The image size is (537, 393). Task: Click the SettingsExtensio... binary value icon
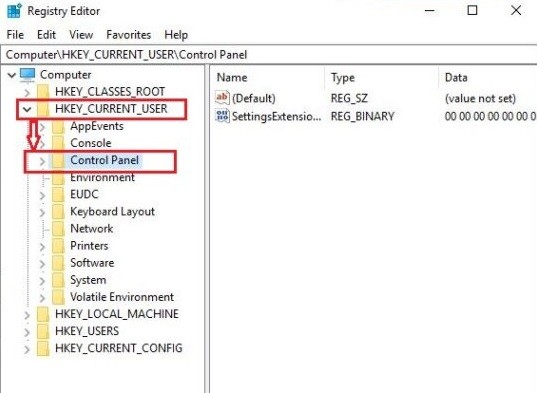click(222, 116)
